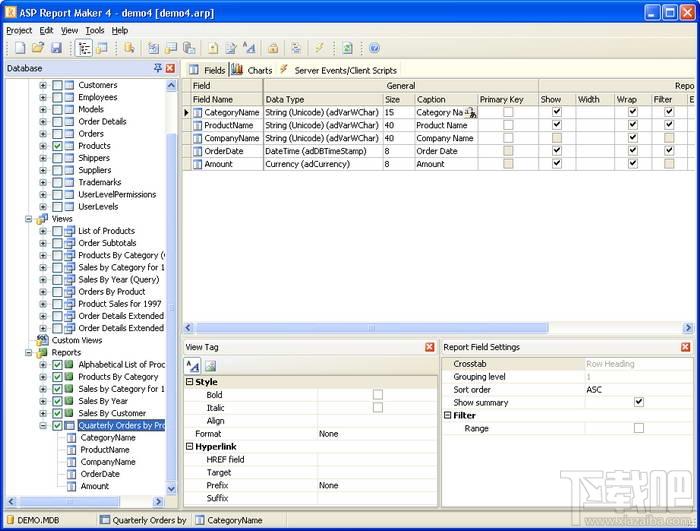The image size is (700, 531).
Task: Open Server Events/Client Scripts tab
Action: point(338,70)
